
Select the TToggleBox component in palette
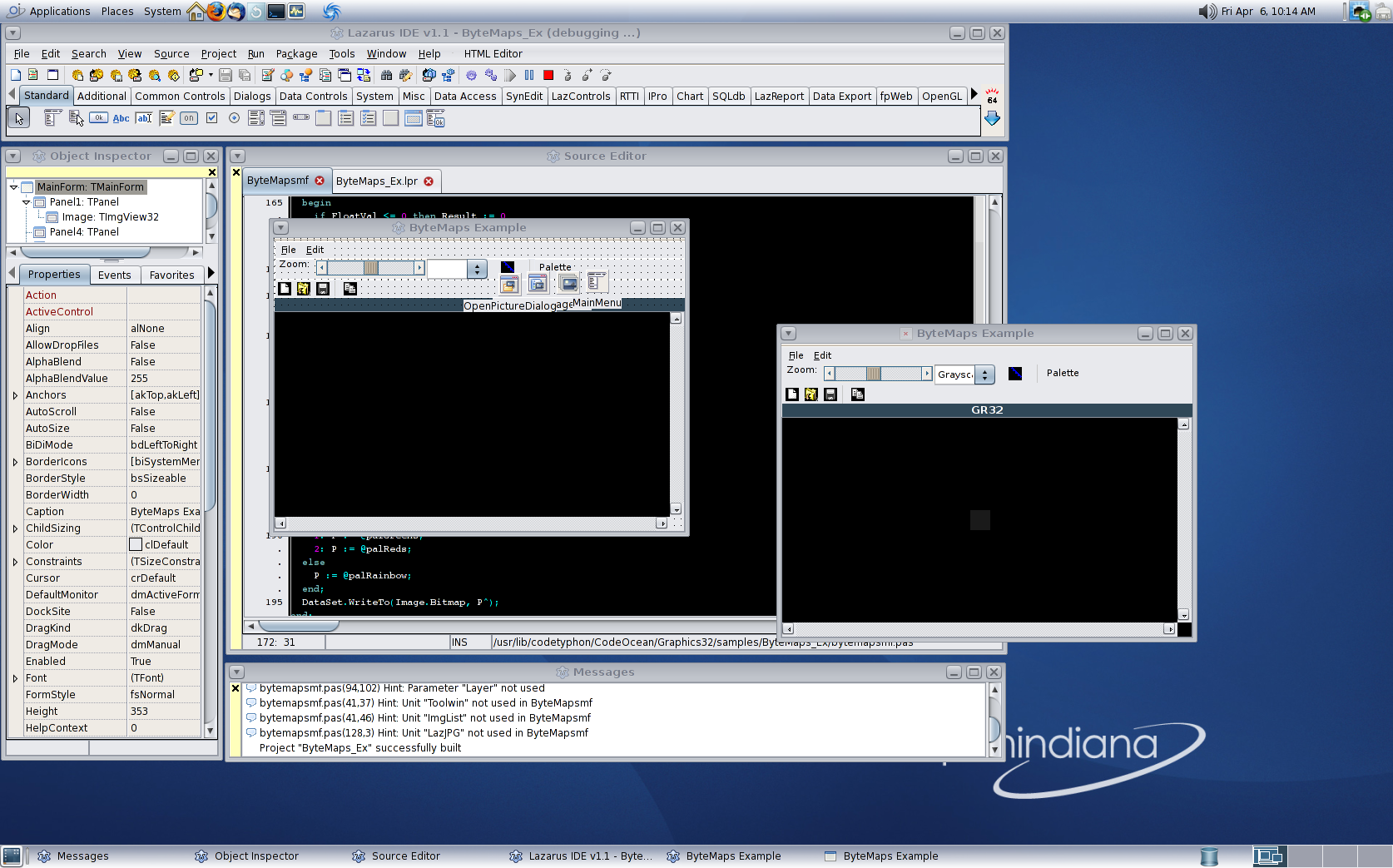[x=189, y=118]
